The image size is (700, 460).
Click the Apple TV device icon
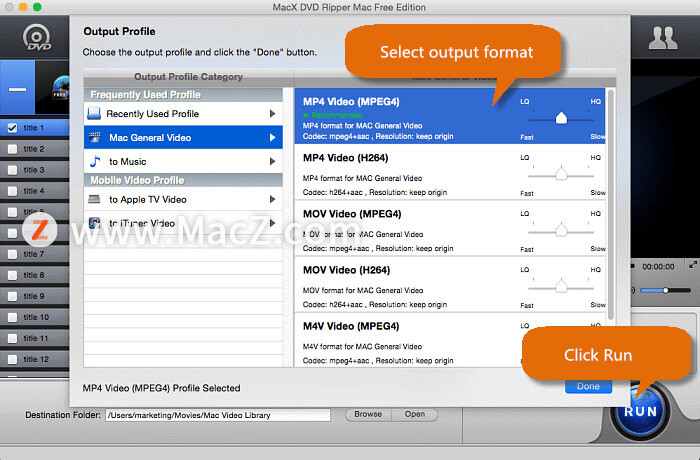click(x=94, y=199)
